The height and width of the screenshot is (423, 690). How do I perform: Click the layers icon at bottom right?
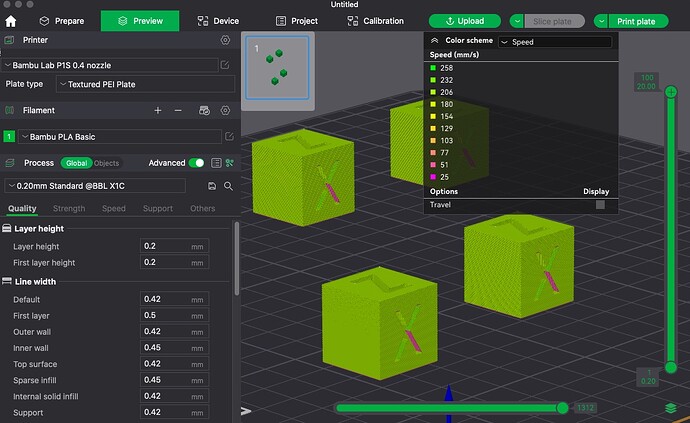[671, 408]
